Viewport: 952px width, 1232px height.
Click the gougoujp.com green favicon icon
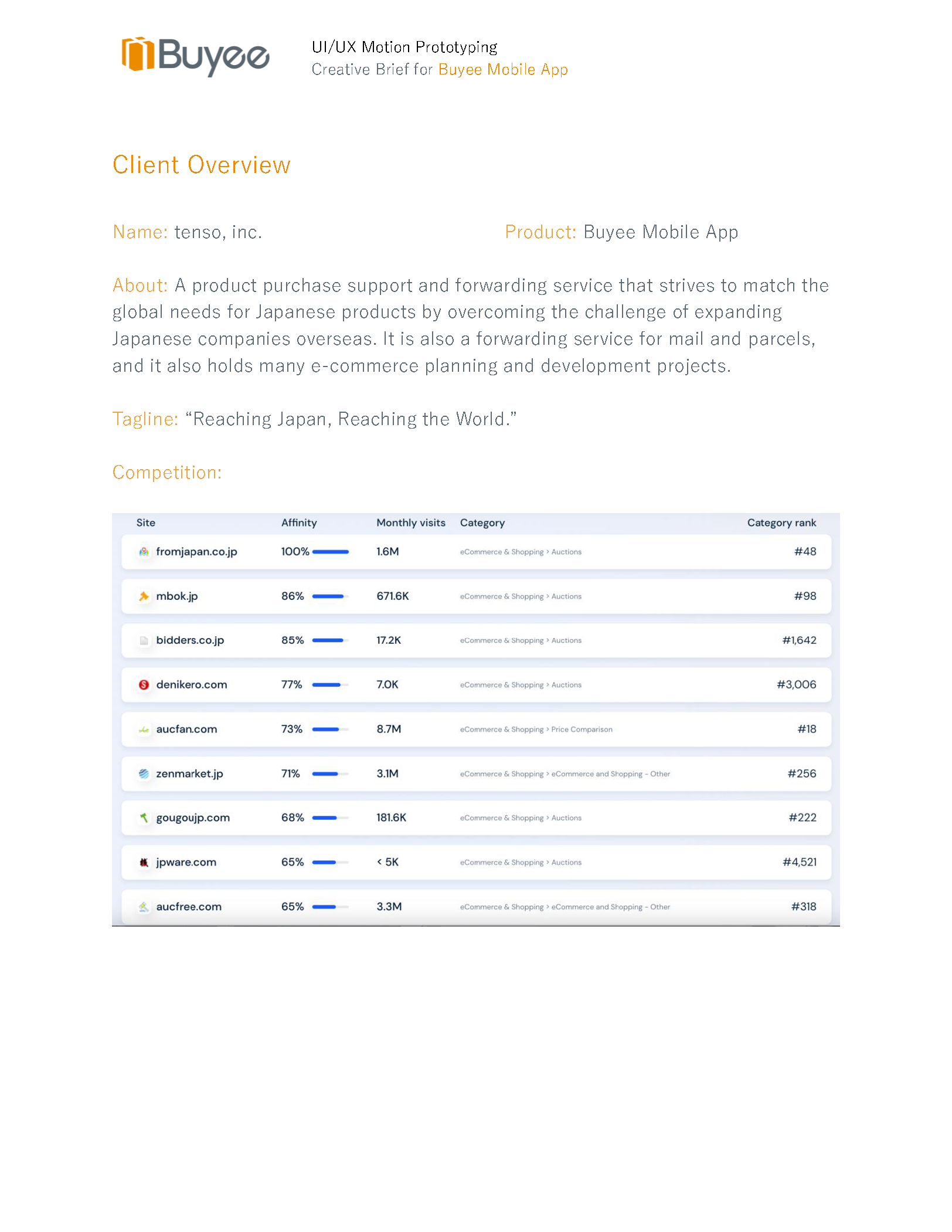(x=144, y=818)
